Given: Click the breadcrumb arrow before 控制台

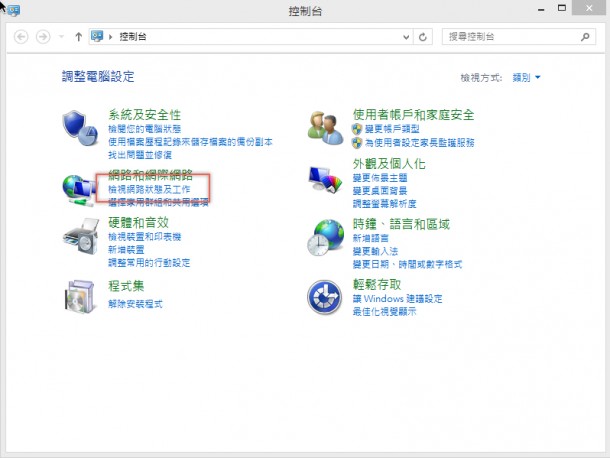Looking at the screenshot, I should [x=110, y=37].
